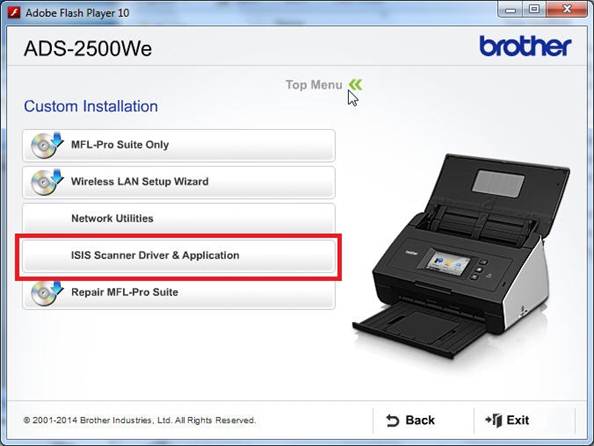Click the CD icon on Repair MFL-Pro Suite
Viewport: 594px width, 446px height.
tap(47, 293)
